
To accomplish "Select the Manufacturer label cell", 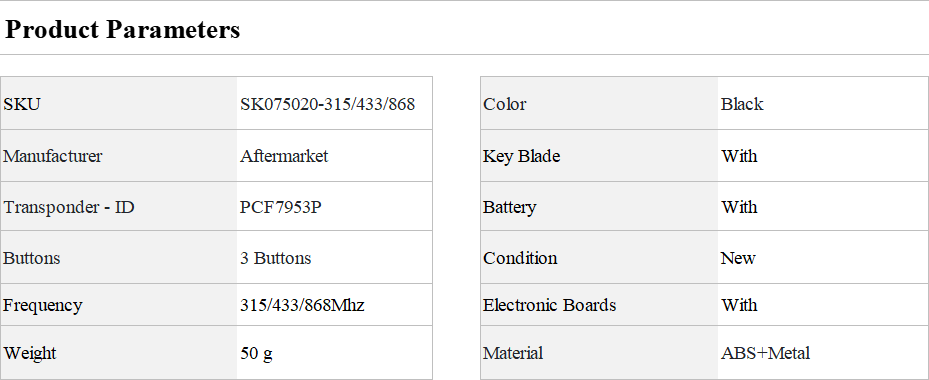I will pyautogui.click(x=118, y=156).
